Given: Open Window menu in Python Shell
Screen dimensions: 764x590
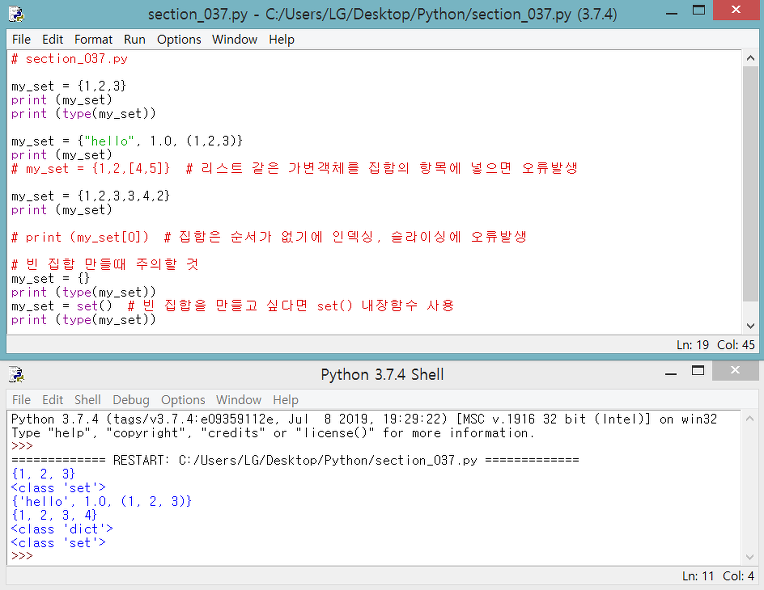Looking at the screenshot, I should click(x=238, y=400).
